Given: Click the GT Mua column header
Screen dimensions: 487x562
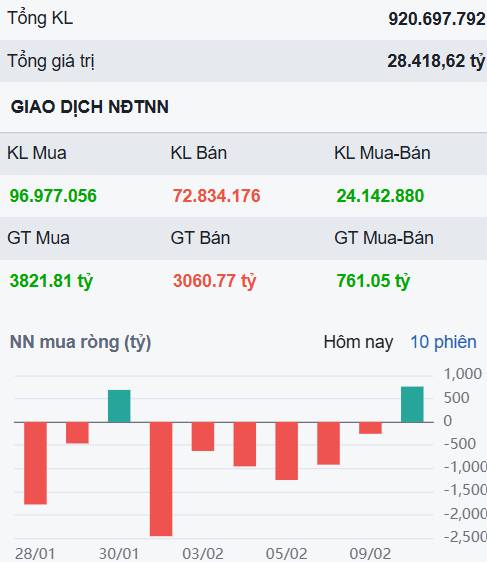Looking at the screenshot, I should click(38, 238).
